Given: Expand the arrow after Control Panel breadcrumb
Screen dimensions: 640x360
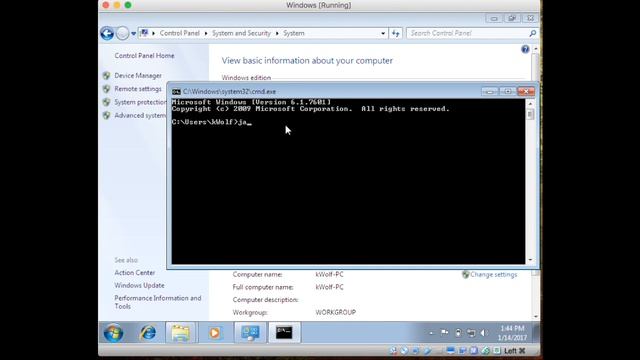Looking at the screenshot, I should pos(206,33).
